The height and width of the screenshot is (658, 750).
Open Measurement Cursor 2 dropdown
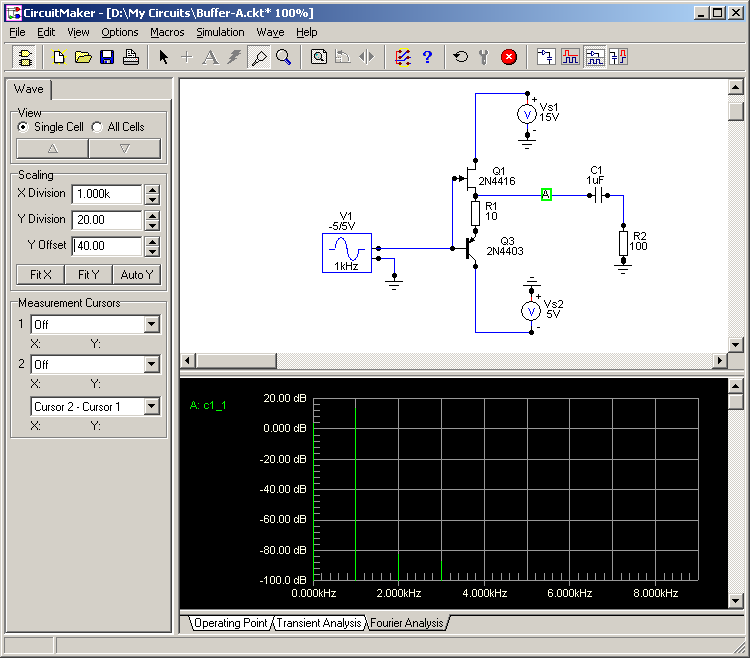[152, 364]
